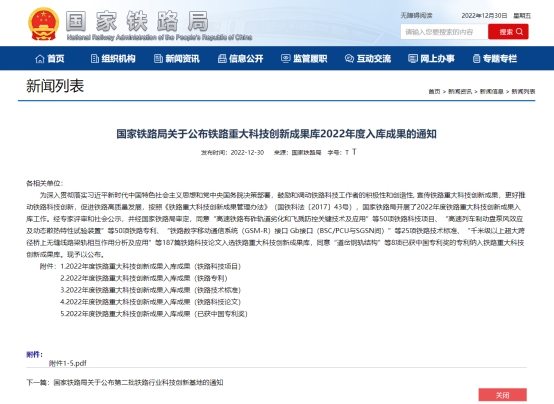The height and width of the screenshot is (404, 554).
Task: Click the 无障碍阅读 link
Action: pyautogui.click(x=416, y=16)
